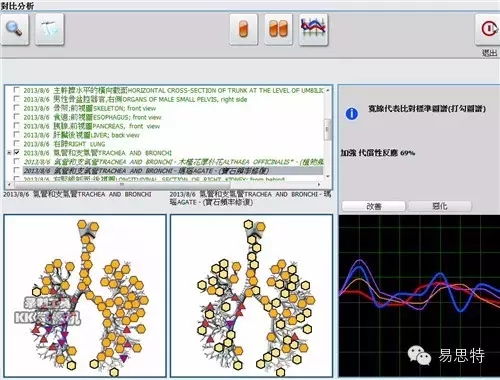Click the green WeChat logo watermark
The width and height of the screenshot is (500, 380).
(x=419, y=355)
